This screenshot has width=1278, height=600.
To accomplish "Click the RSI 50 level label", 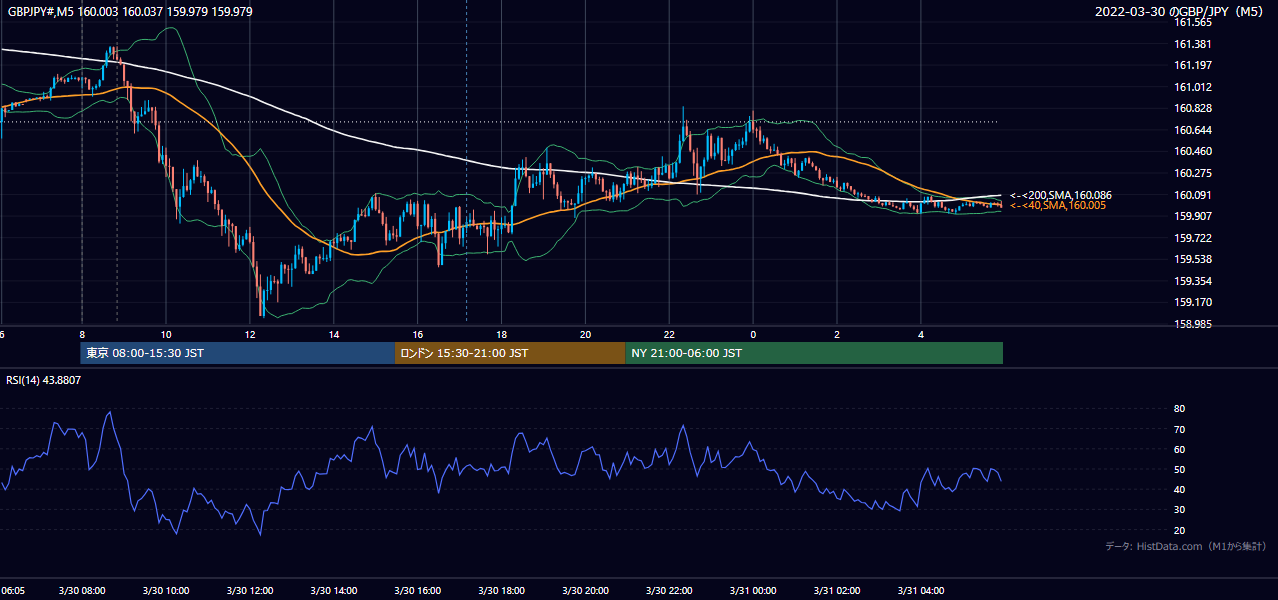I will click(x=1179, y=469).
